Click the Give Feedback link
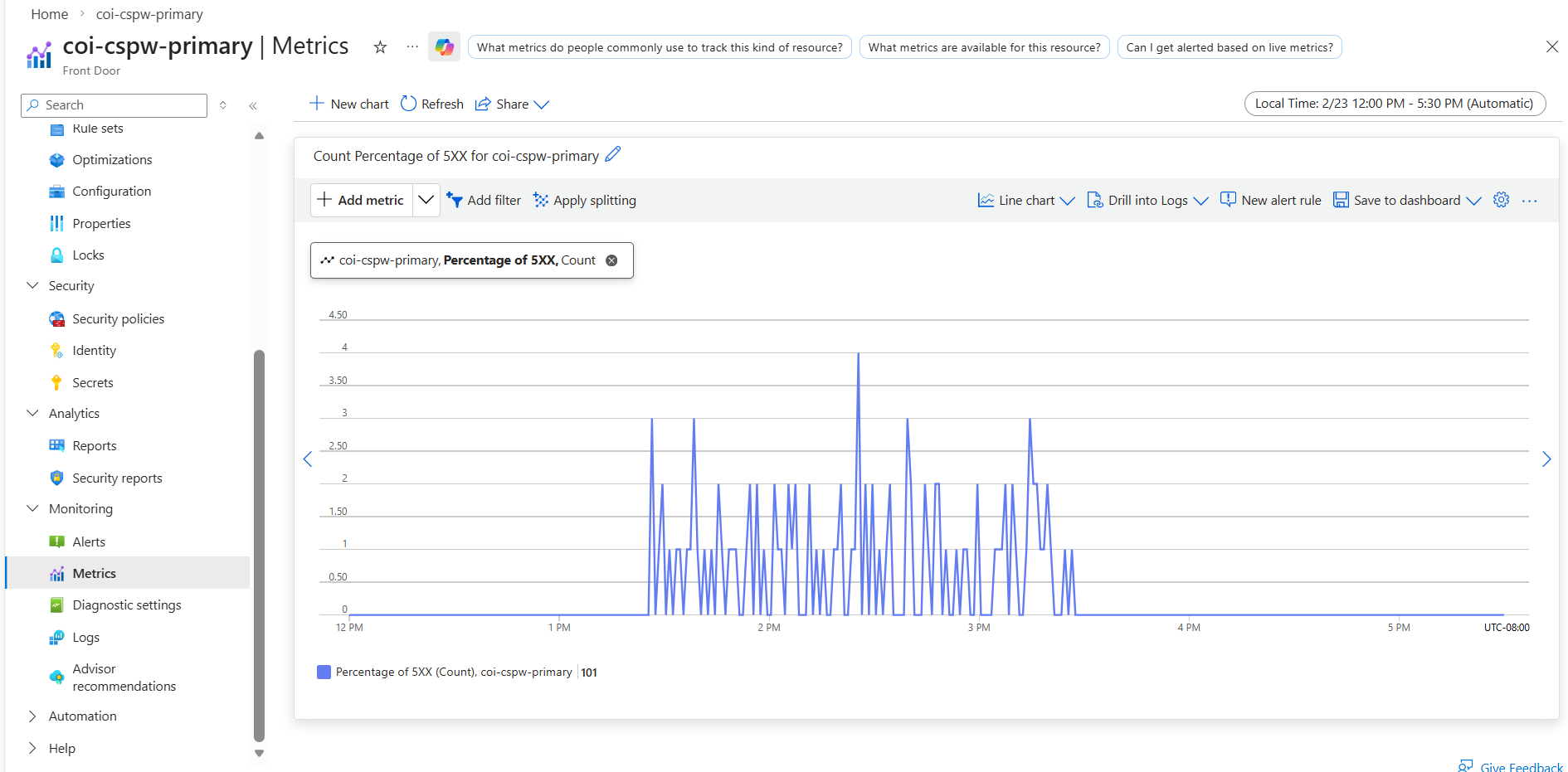This screenshot has height=772, width=1568. click(x=1521, y=767)
